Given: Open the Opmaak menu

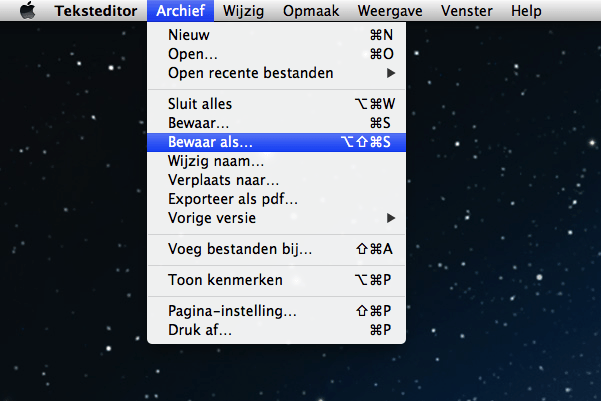Looking at the screenshot, I should pos(311,11).
